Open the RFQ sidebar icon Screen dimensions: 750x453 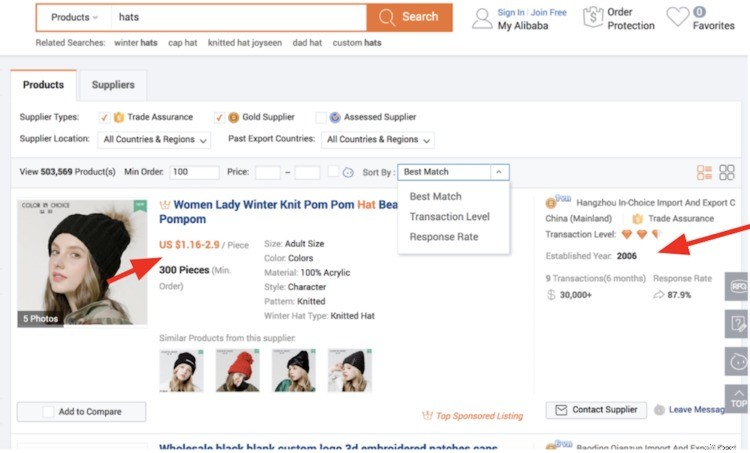click(x=737, y=287)
